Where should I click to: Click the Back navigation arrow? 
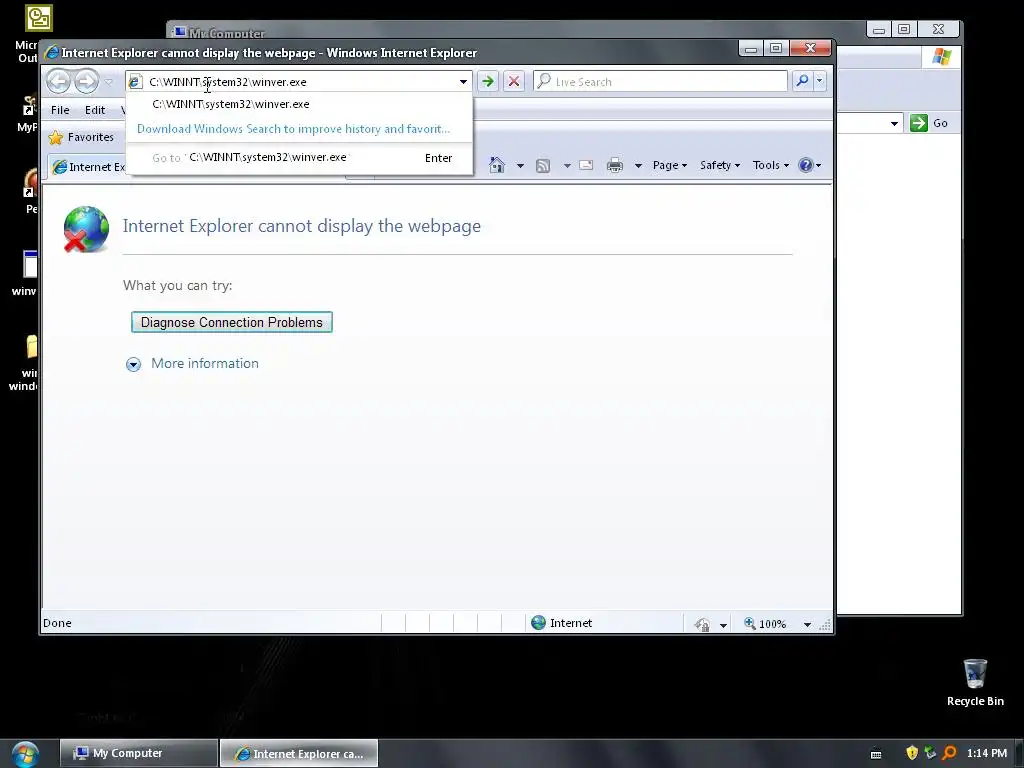tap(59, 82)
